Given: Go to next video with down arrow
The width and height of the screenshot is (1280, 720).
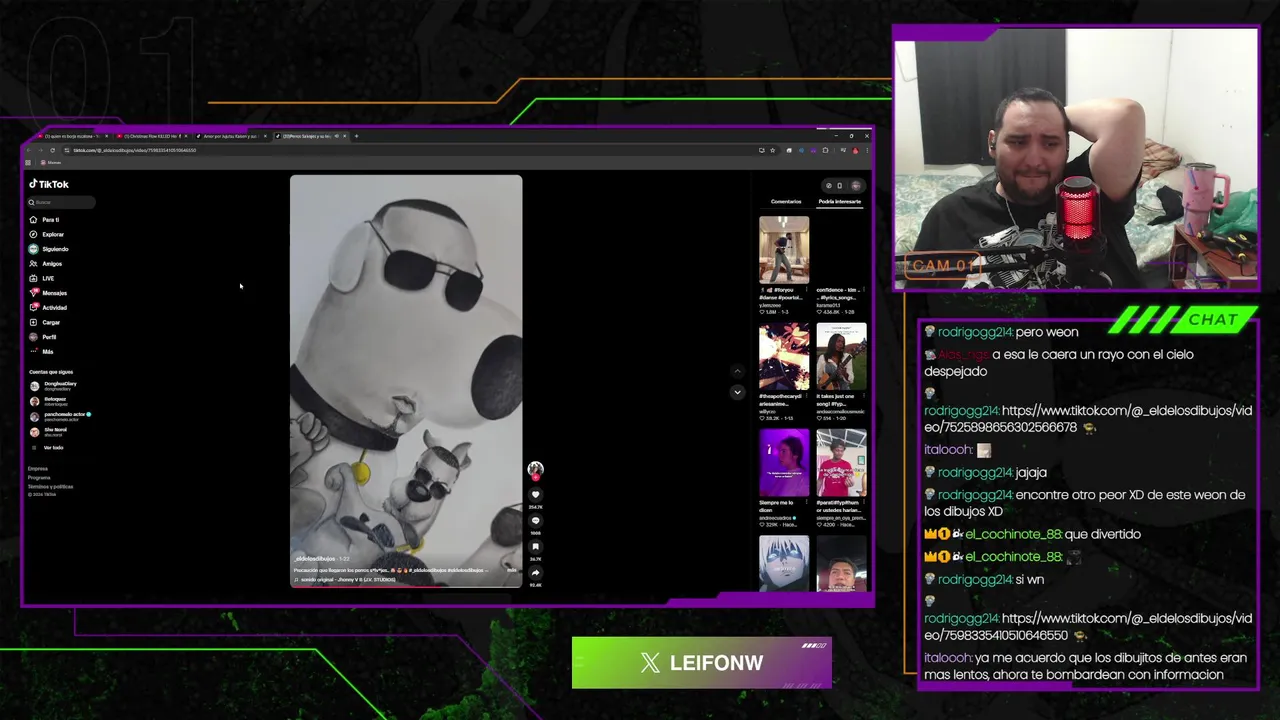Looking at the screenshot, I should 737,392.
